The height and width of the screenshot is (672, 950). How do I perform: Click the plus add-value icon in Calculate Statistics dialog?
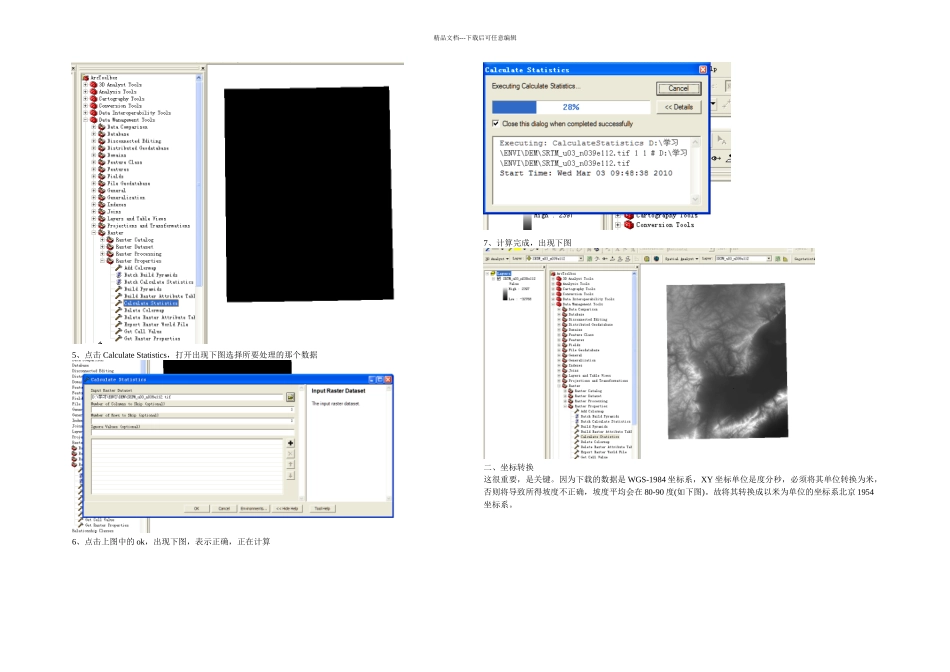coord(291,443)
